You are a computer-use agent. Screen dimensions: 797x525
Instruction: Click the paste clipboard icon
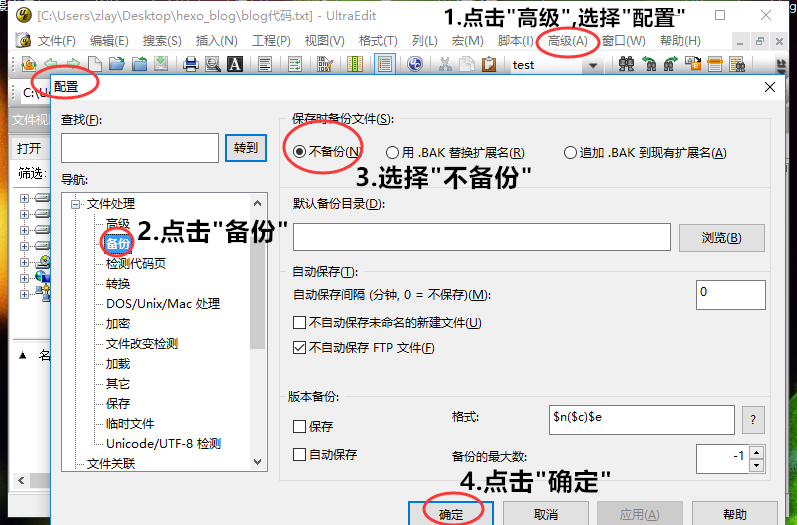point(488,64)
